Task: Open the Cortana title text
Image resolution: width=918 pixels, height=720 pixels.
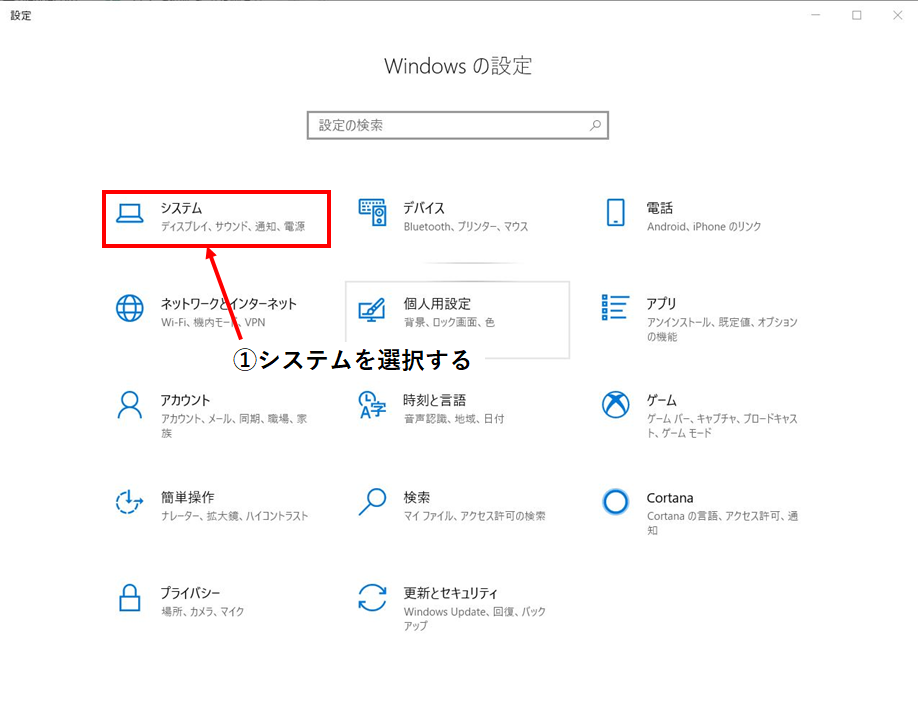Action: [x=670, y=498]
